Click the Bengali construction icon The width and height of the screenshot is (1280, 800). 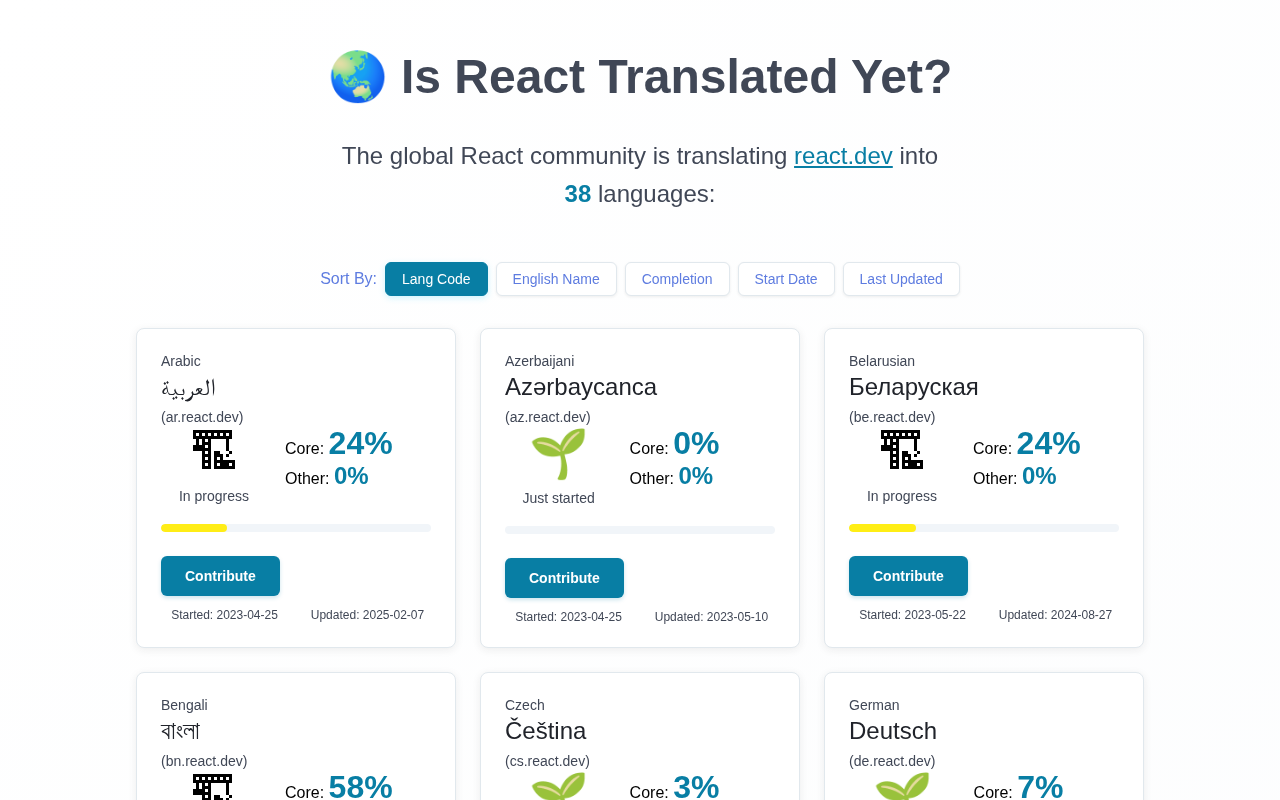coord(213,787)
